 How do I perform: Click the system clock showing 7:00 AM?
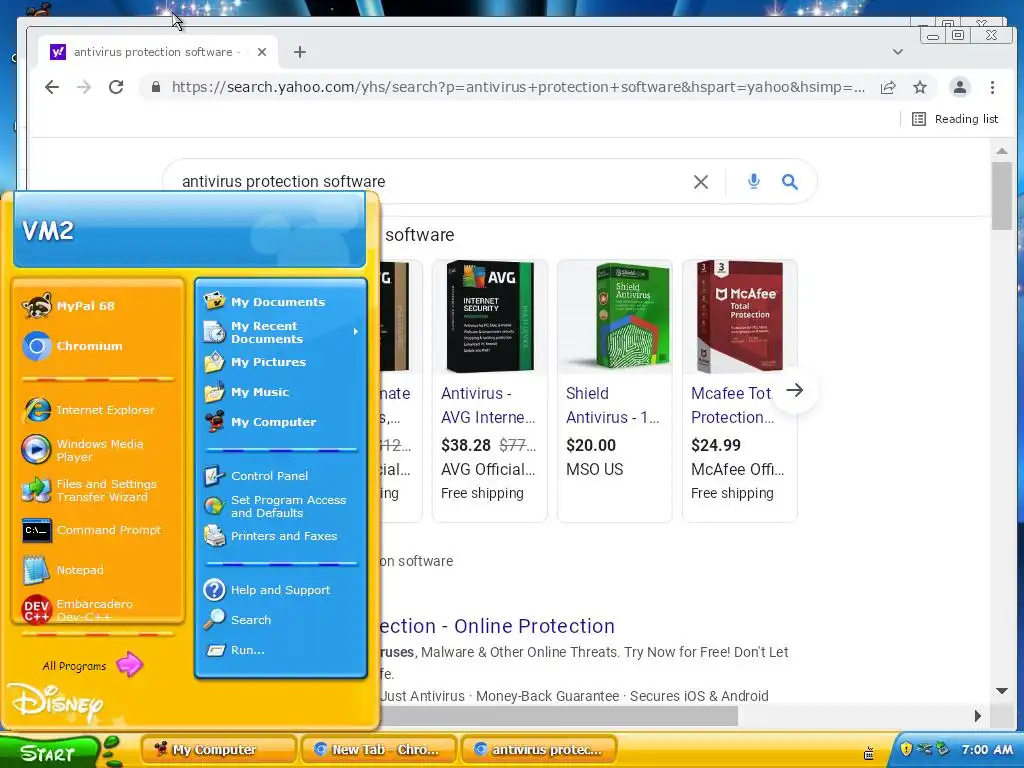[987, 750]
